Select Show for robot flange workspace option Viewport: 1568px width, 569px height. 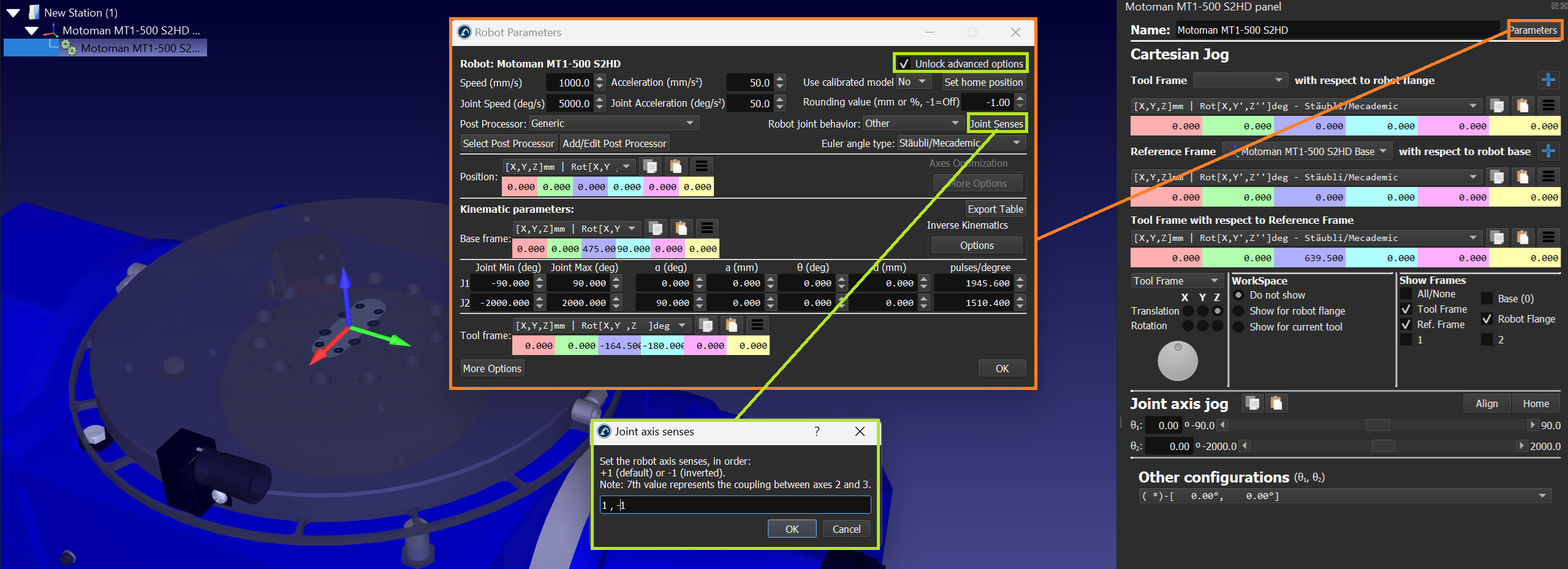click(1238, 311)
